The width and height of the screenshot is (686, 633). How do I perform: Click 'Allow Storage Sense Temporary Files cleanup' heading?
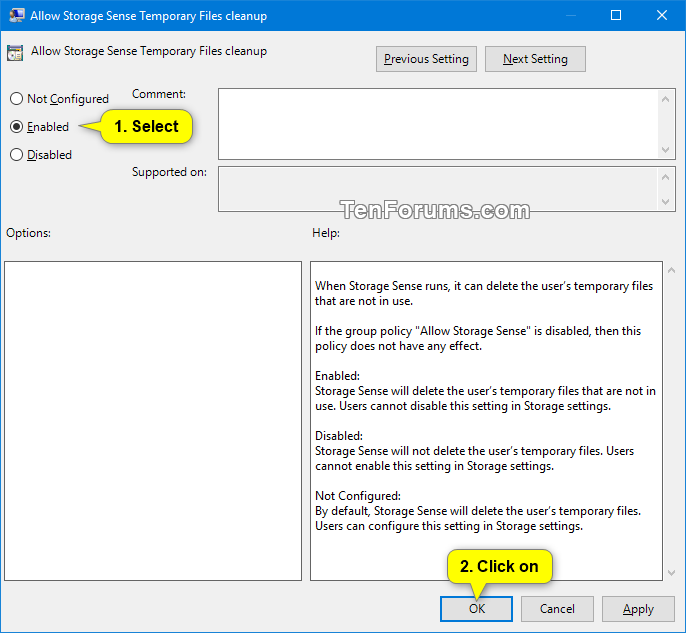149,51
